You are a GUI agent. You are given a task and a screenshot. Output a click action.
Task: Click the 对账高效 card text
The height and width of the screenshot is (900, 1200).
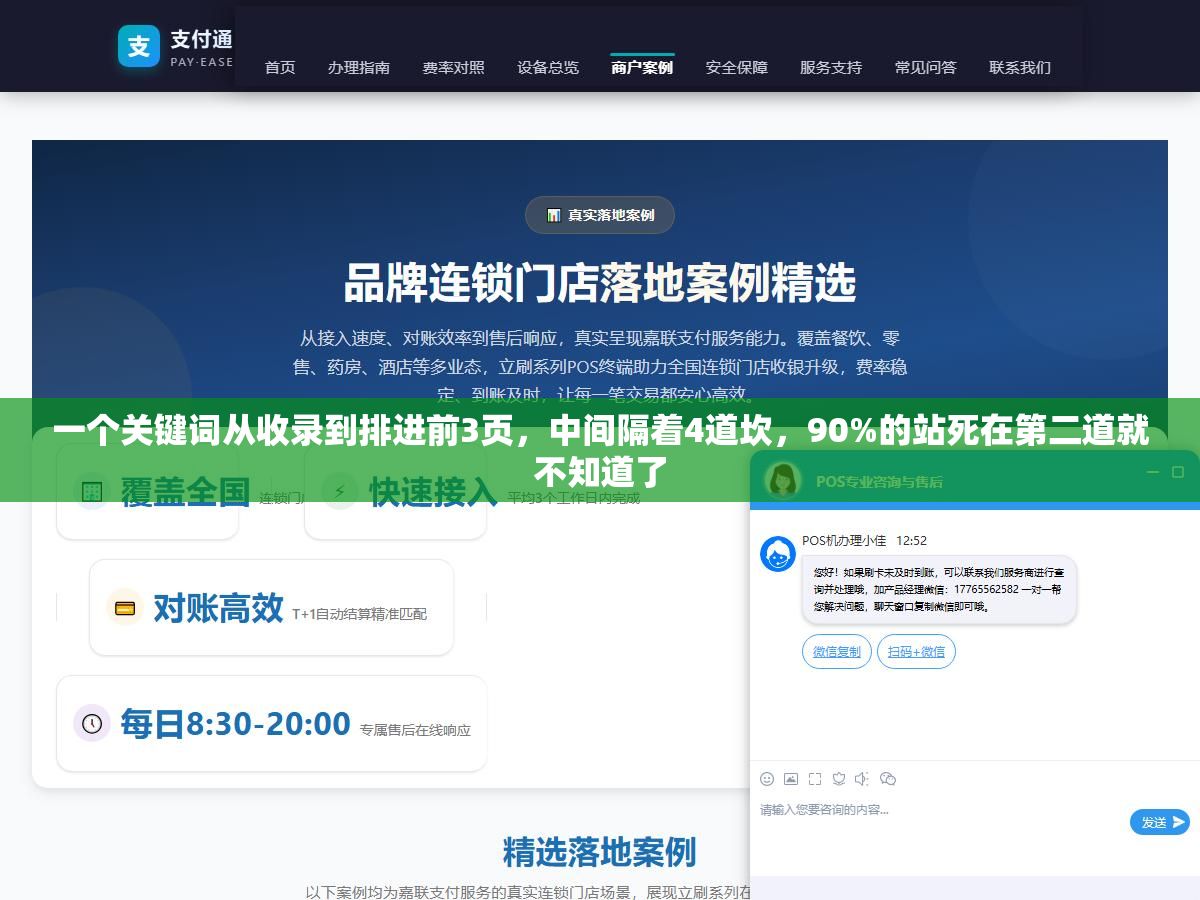pyautogui.click(x=218, y=608)
